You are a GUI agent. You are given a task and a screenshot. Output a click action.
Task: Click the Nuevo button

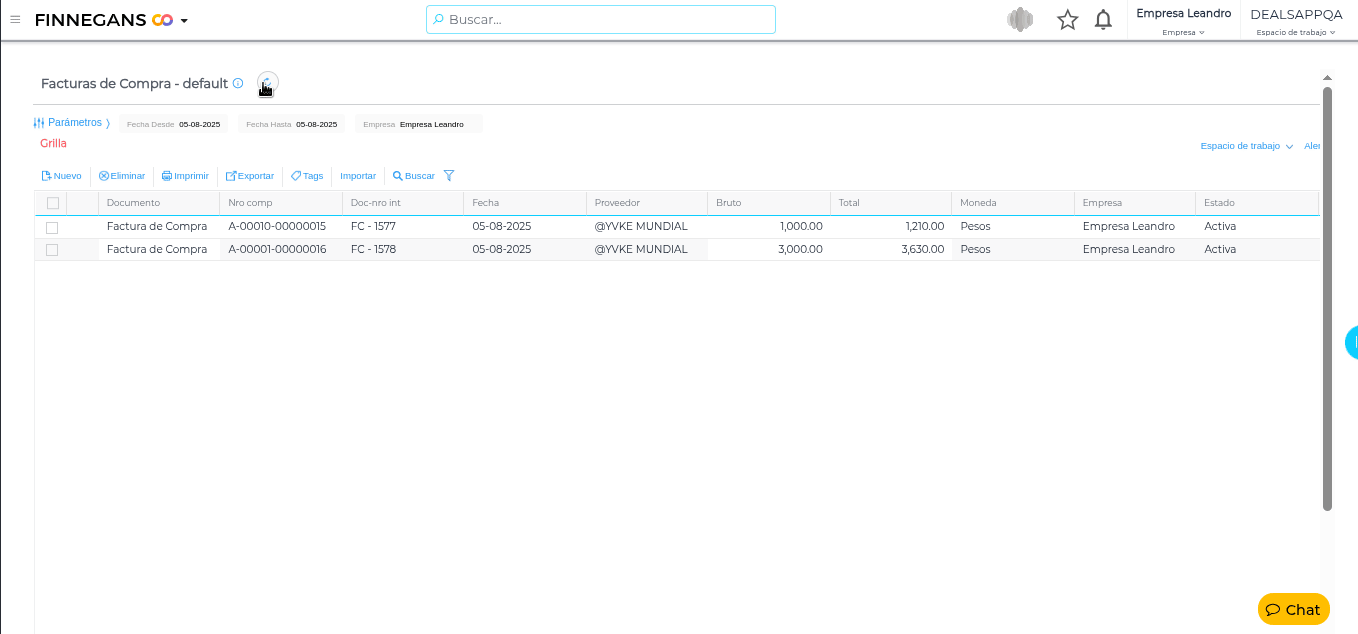61,176
